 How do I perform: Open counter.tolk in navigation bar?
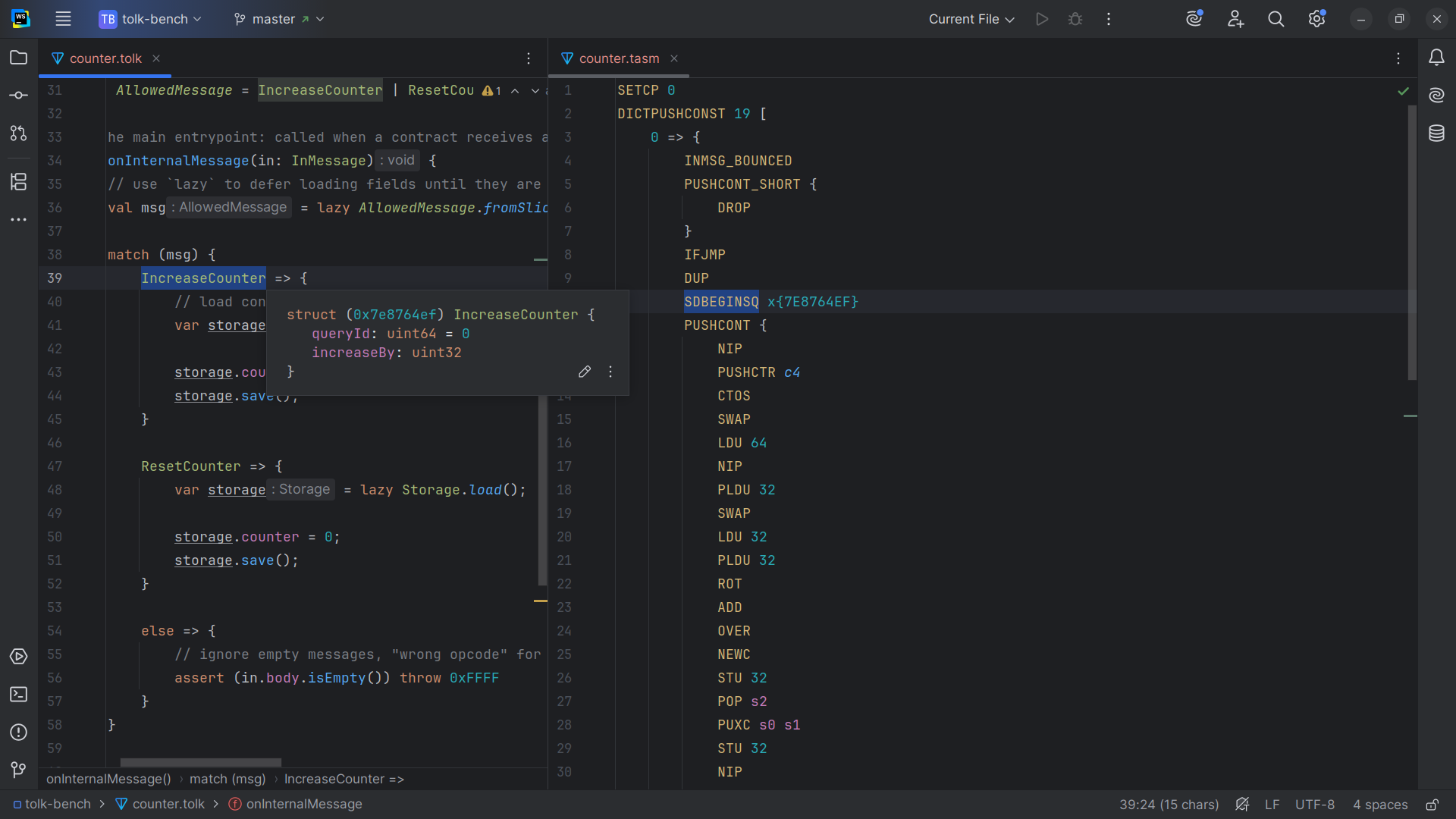pyautogui.click(x=160, y=805)
